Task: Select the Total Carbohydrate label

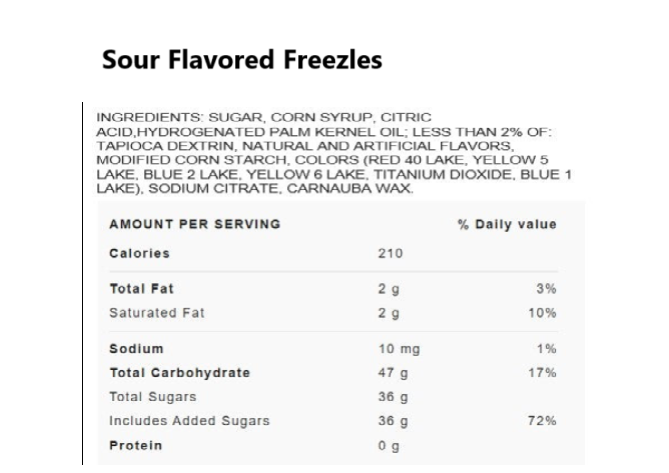Action: coord(180,373)
